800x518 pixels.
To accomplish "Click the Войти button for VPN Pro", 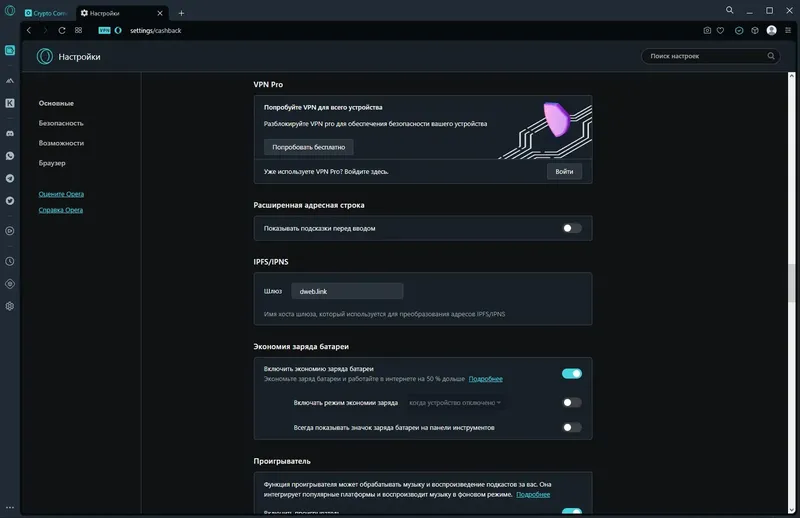I will pos(564,171).
